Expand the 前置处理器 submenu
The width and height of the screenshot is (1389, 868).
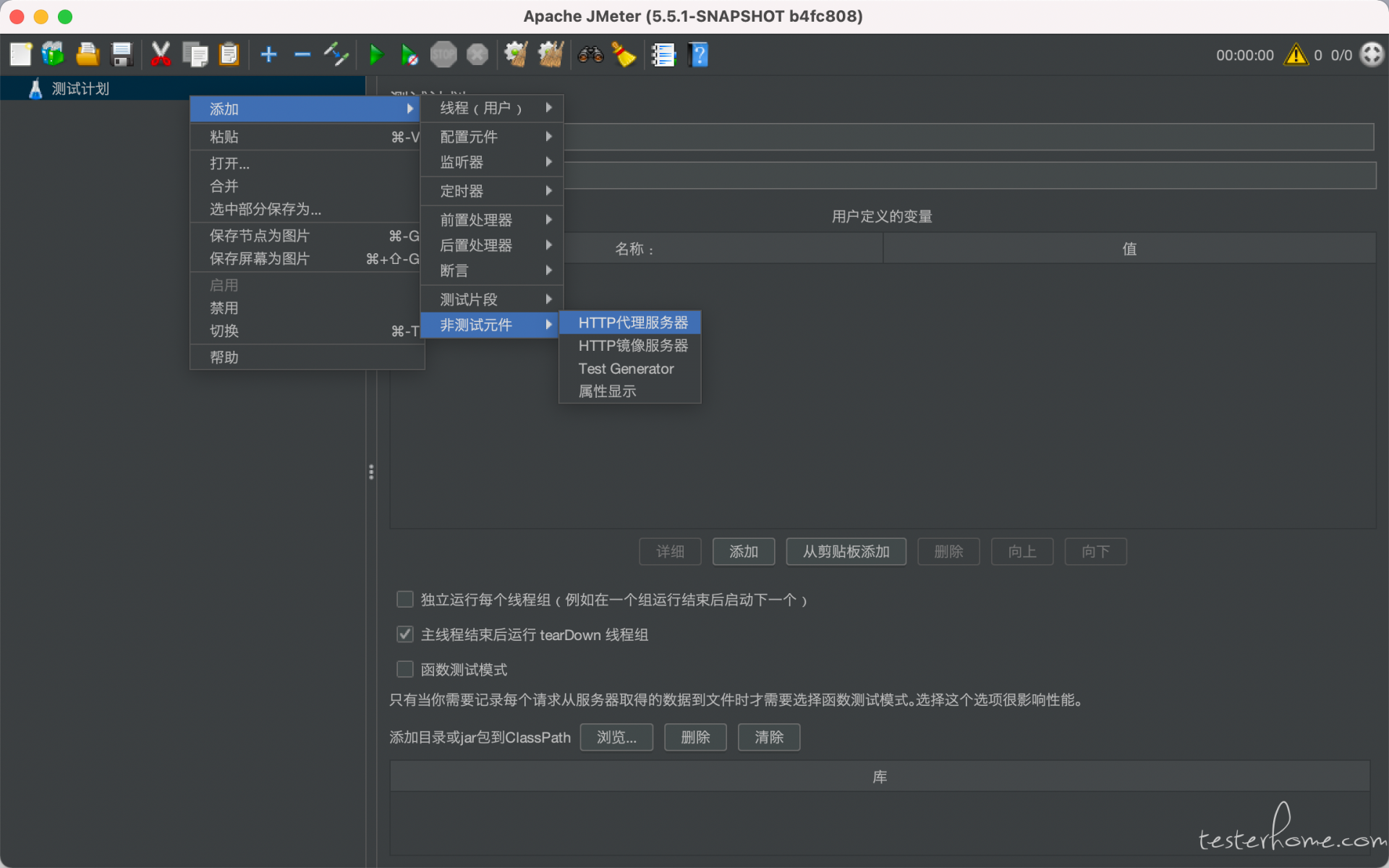(490, 220)
